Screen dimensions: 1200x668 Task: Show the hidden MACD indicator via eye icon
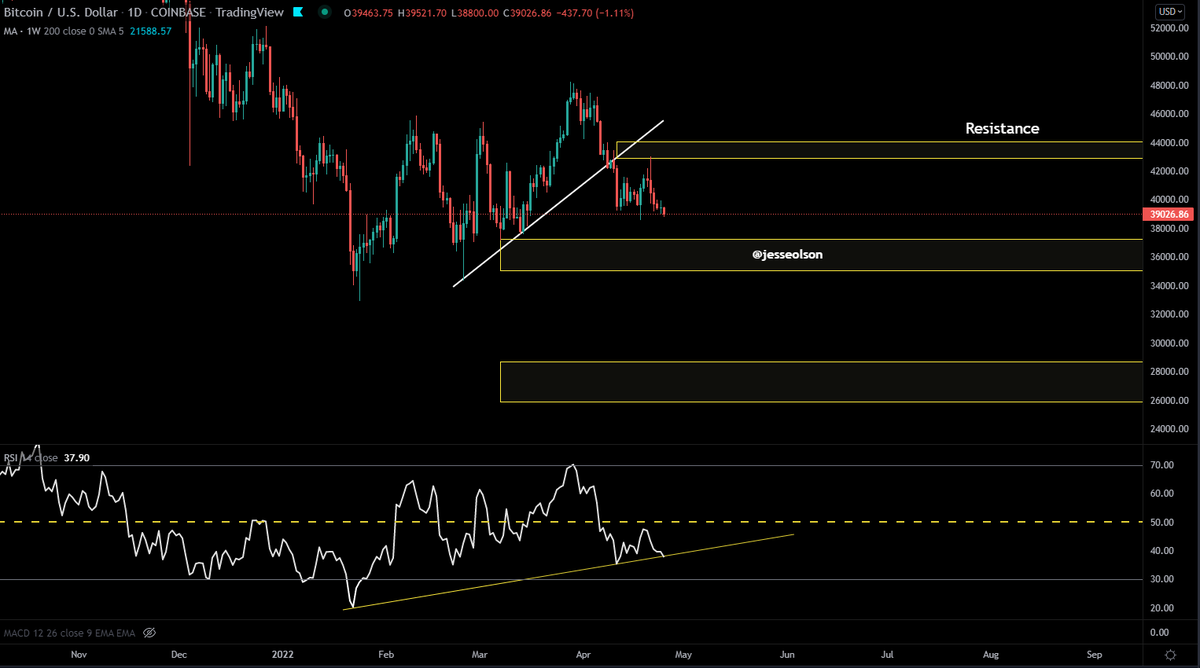(x=150, y=633)
